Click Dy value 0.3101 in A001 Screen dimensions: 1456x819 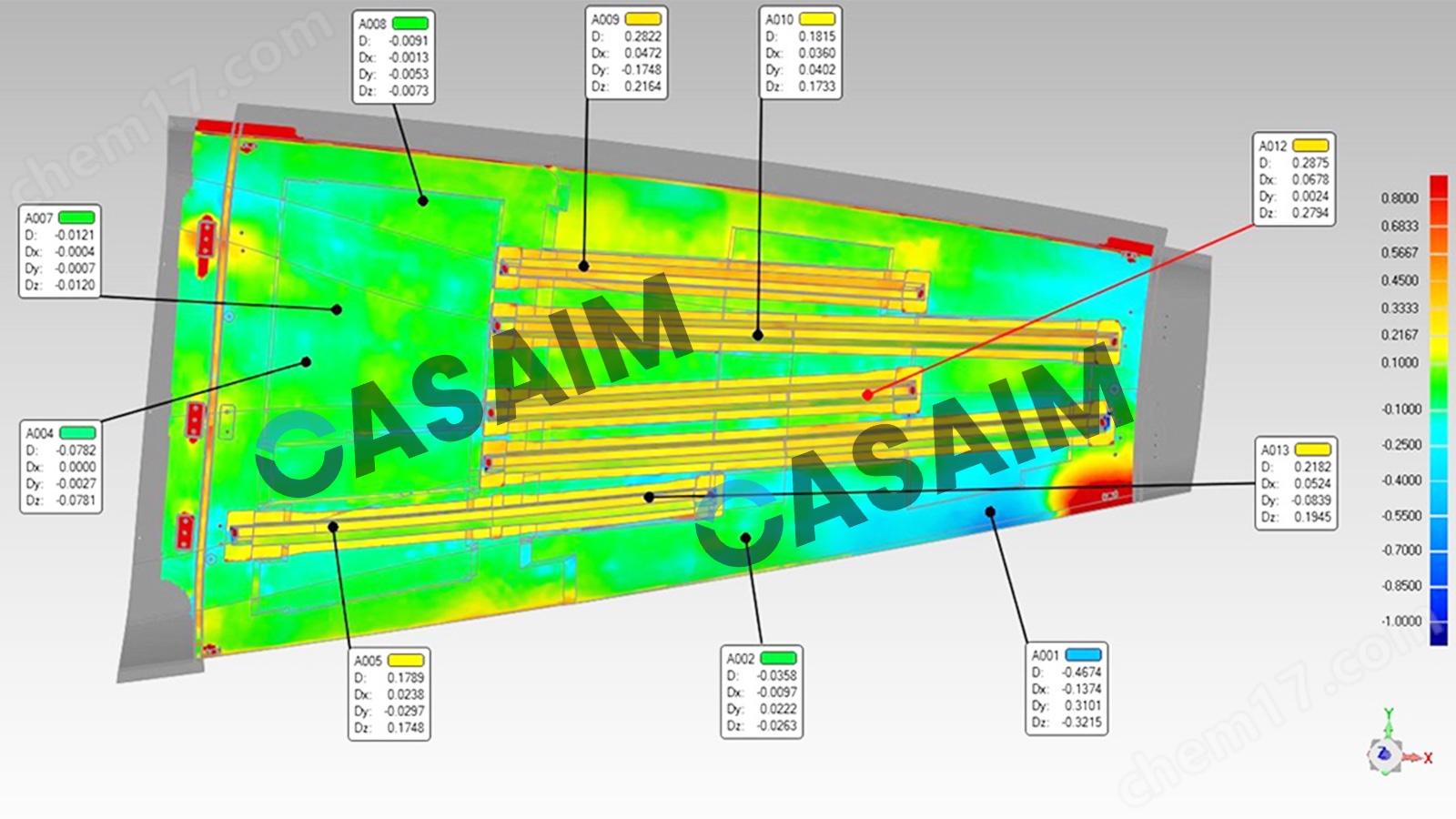pos(1083,705)
